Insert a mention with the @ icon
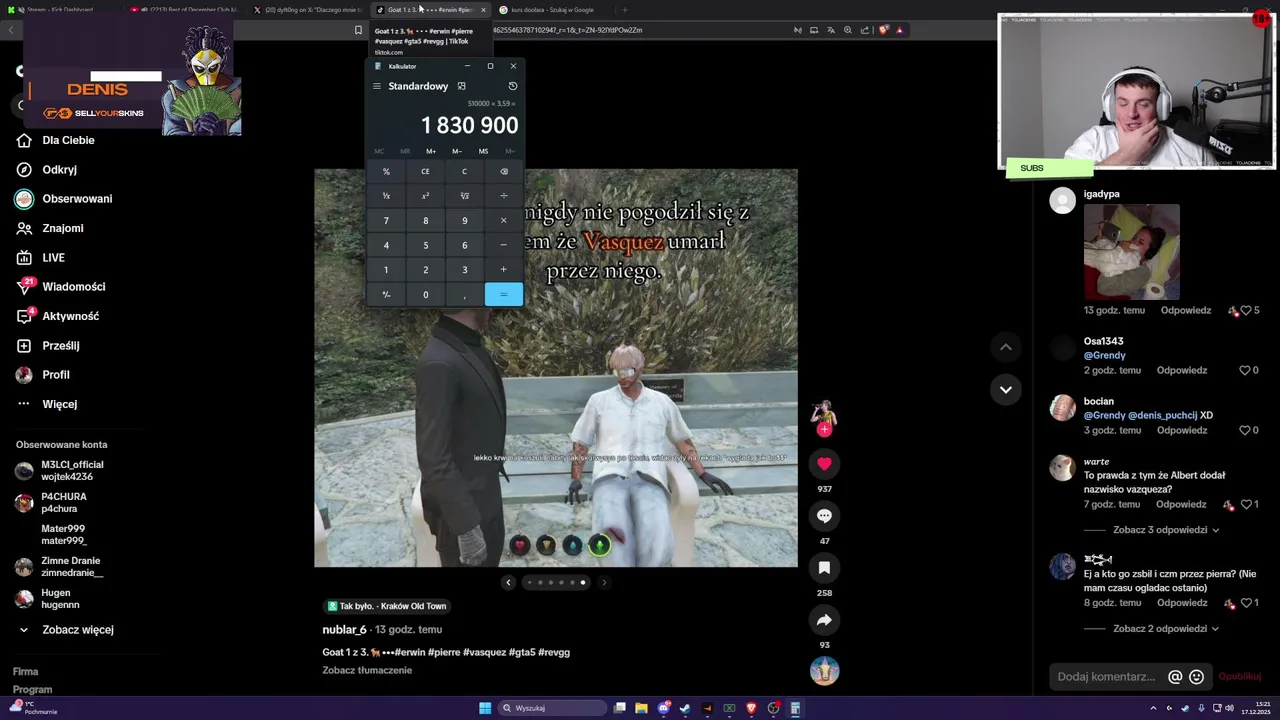 [x=1175, y=677]
